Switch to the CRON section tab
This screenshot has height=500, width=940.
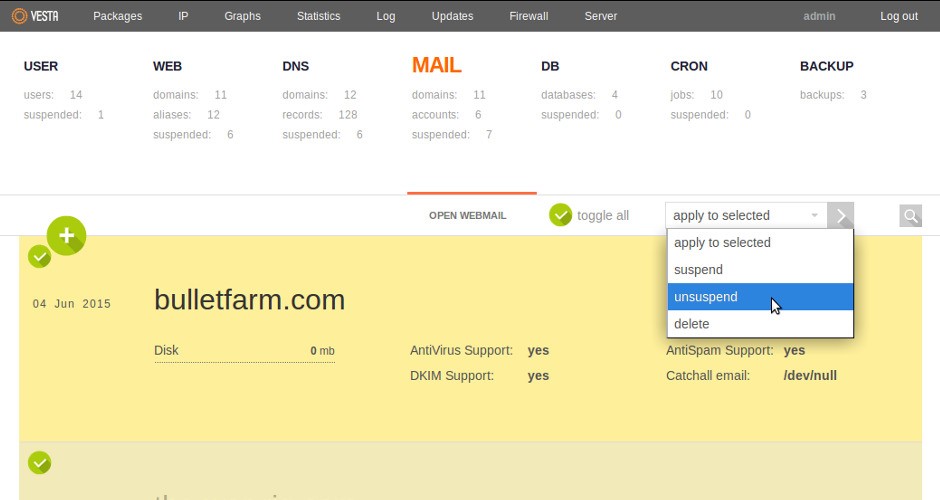coord(689,66)
